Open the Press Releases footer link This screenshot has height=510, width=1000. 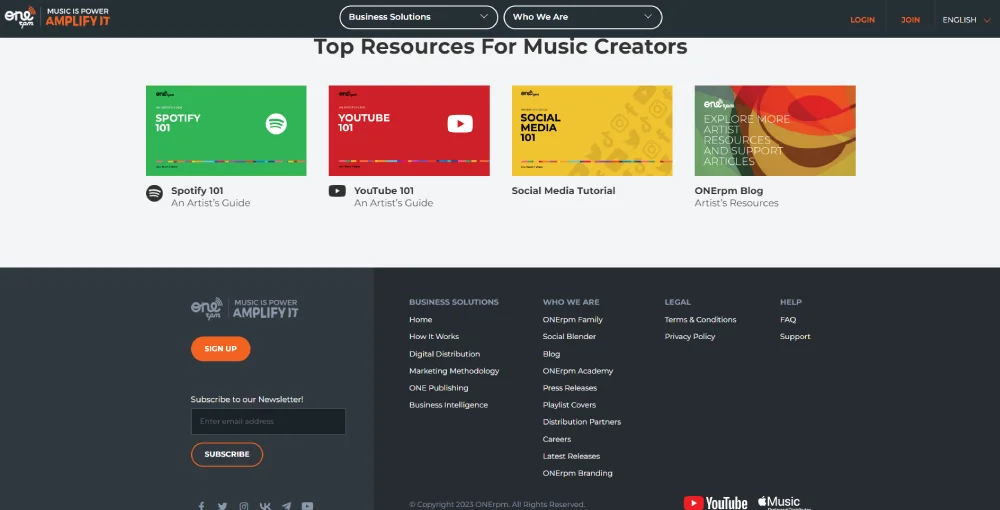point(570,388)
